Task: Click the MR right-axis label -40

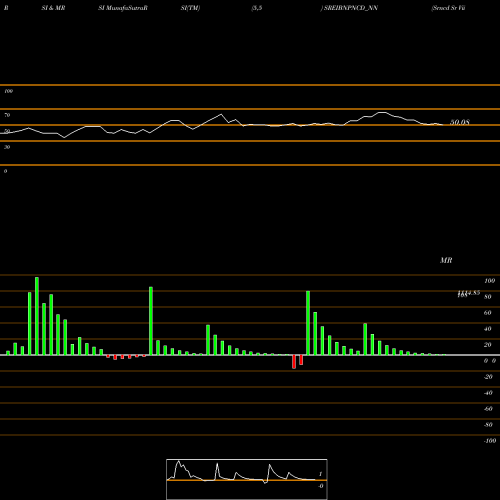Action: coord(488,393)
